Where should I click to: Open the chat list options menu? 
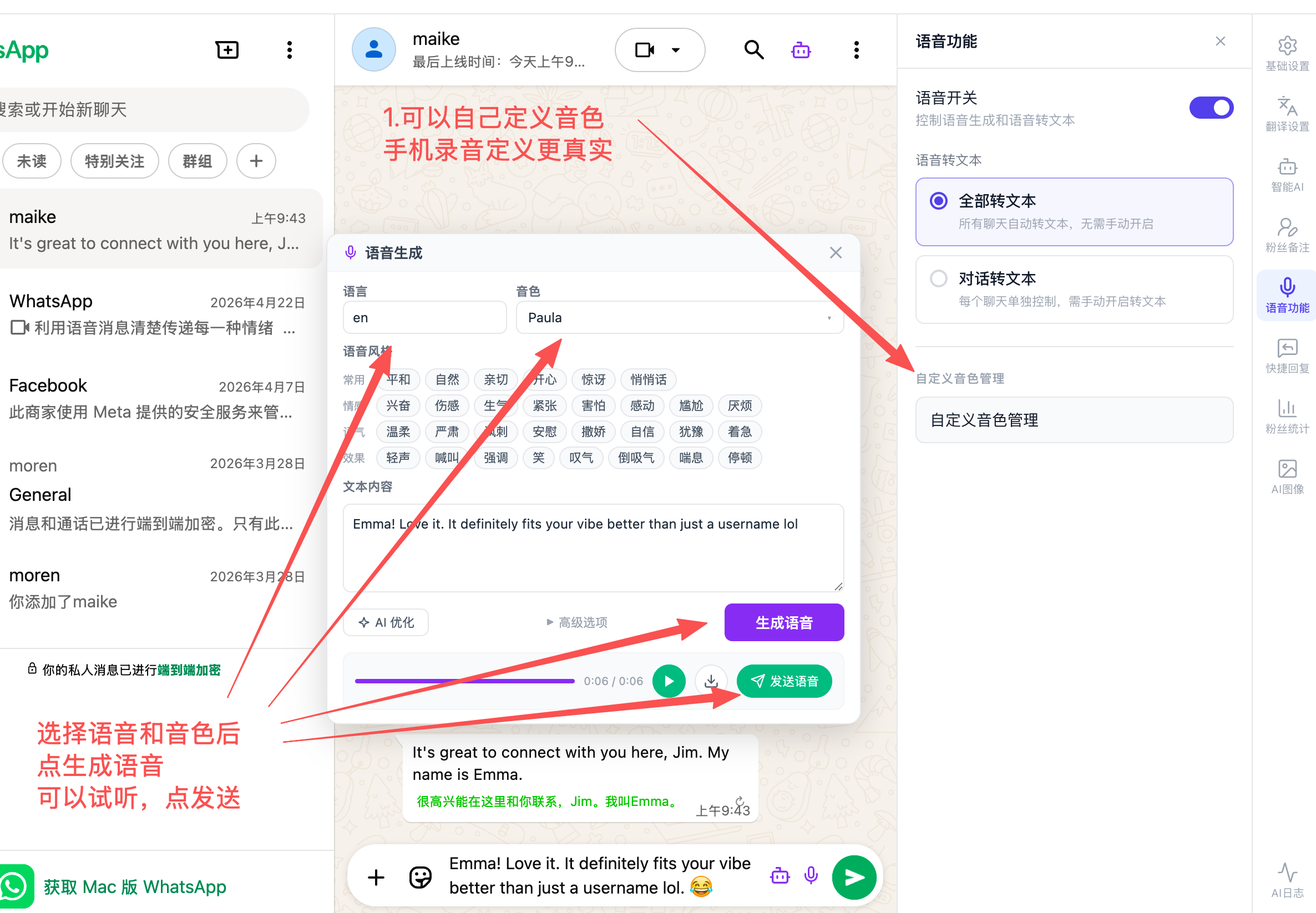[290, 50]
